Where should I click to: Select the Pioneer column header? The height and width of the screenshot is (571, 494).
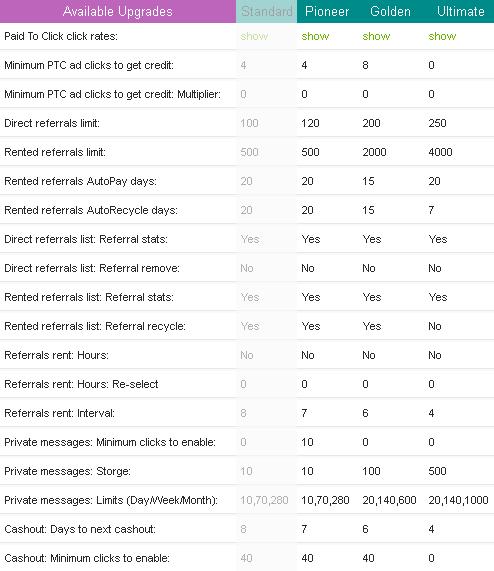pos(327,11)
